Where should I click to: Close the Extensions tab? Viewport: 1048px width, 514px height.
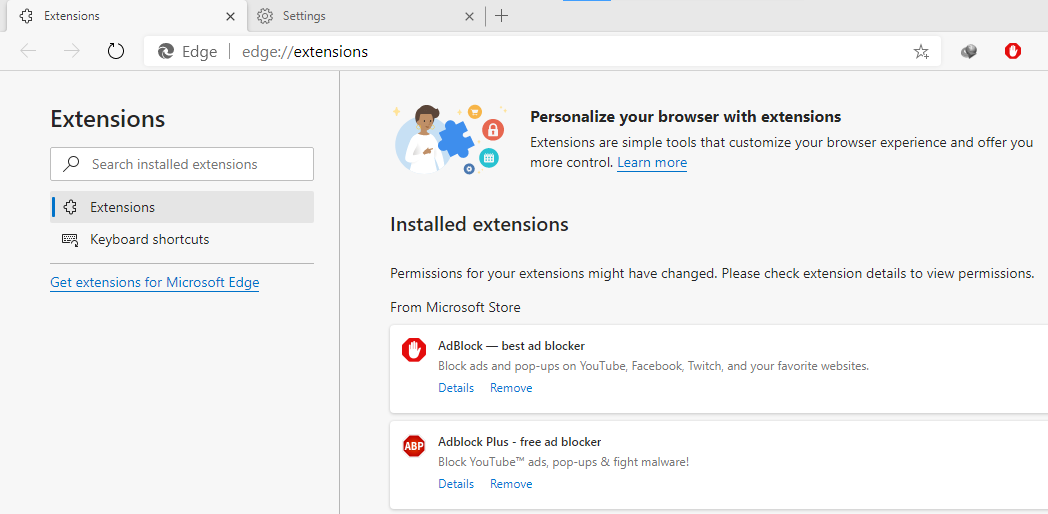231,16
